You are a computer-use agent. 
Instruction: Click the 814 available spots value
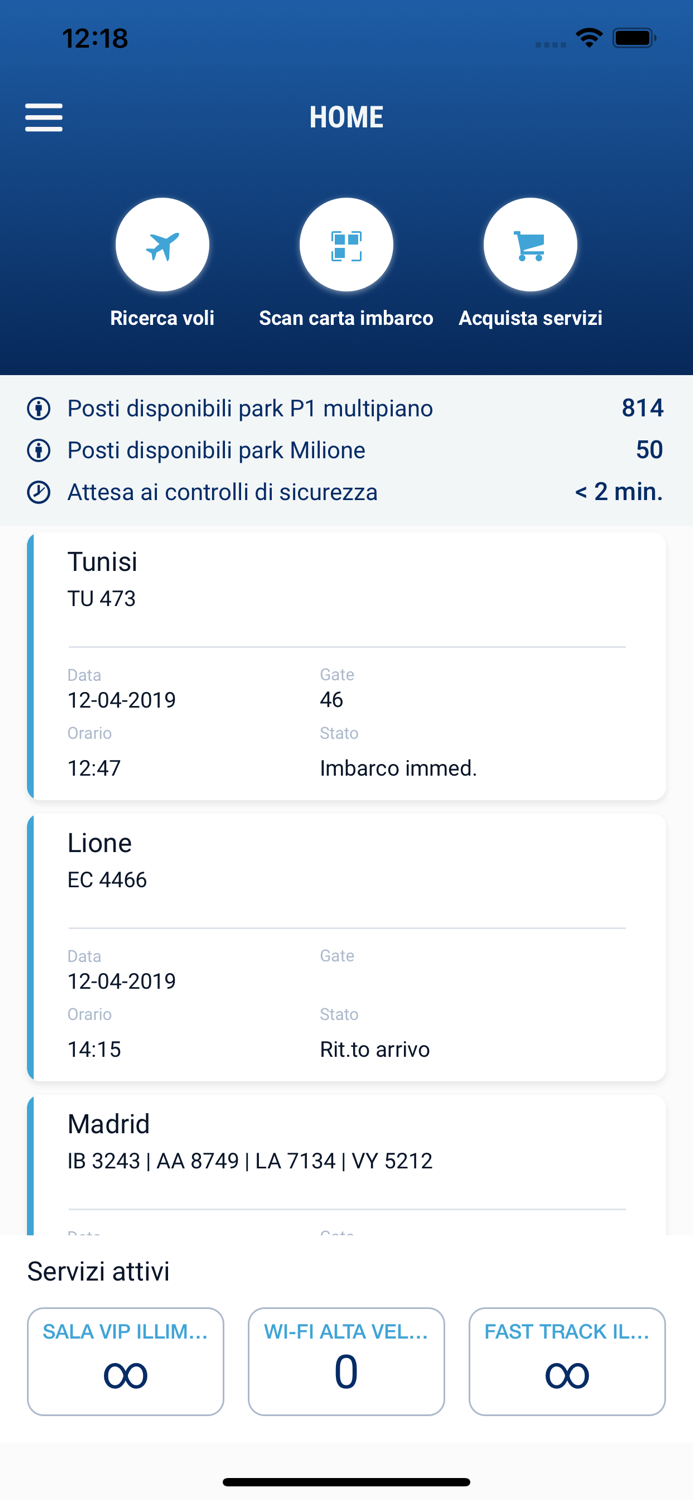pyautogui.click(x=646, y=408)
